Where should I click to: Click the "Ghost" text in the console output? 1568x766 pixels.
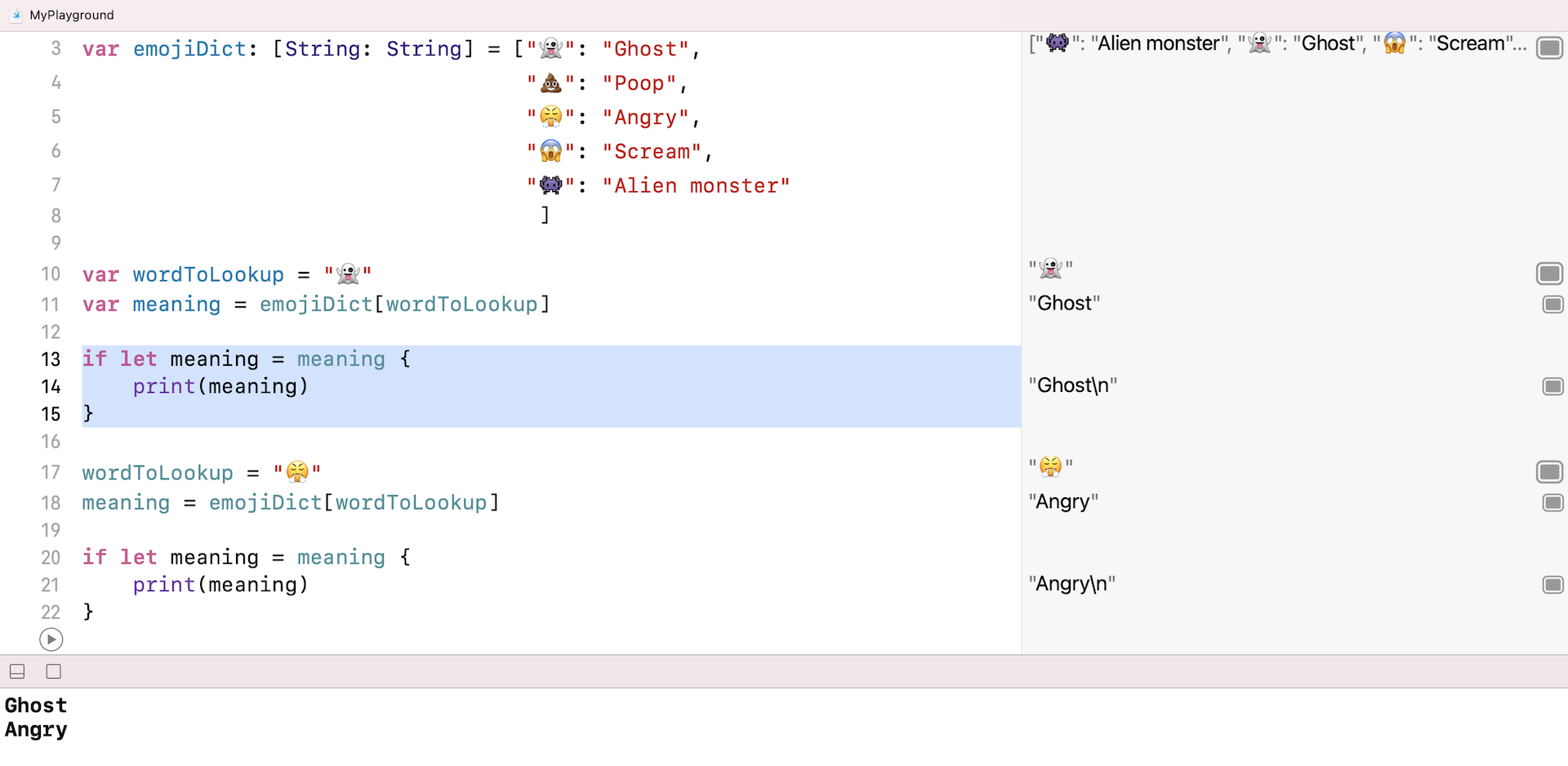point(36,706)
